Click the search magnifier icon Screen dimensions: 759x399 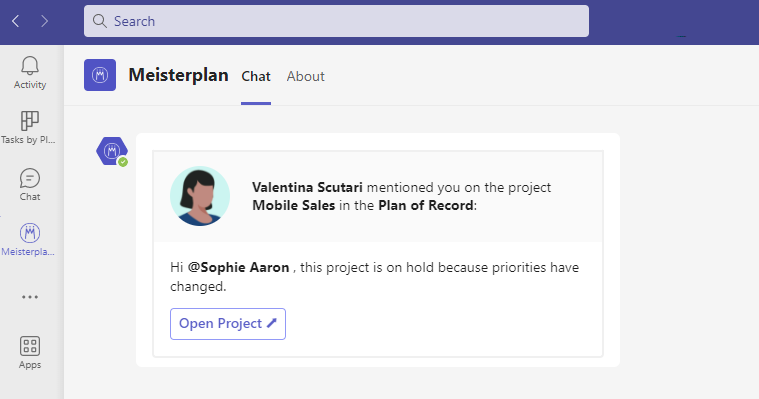[x=100, y=21]
